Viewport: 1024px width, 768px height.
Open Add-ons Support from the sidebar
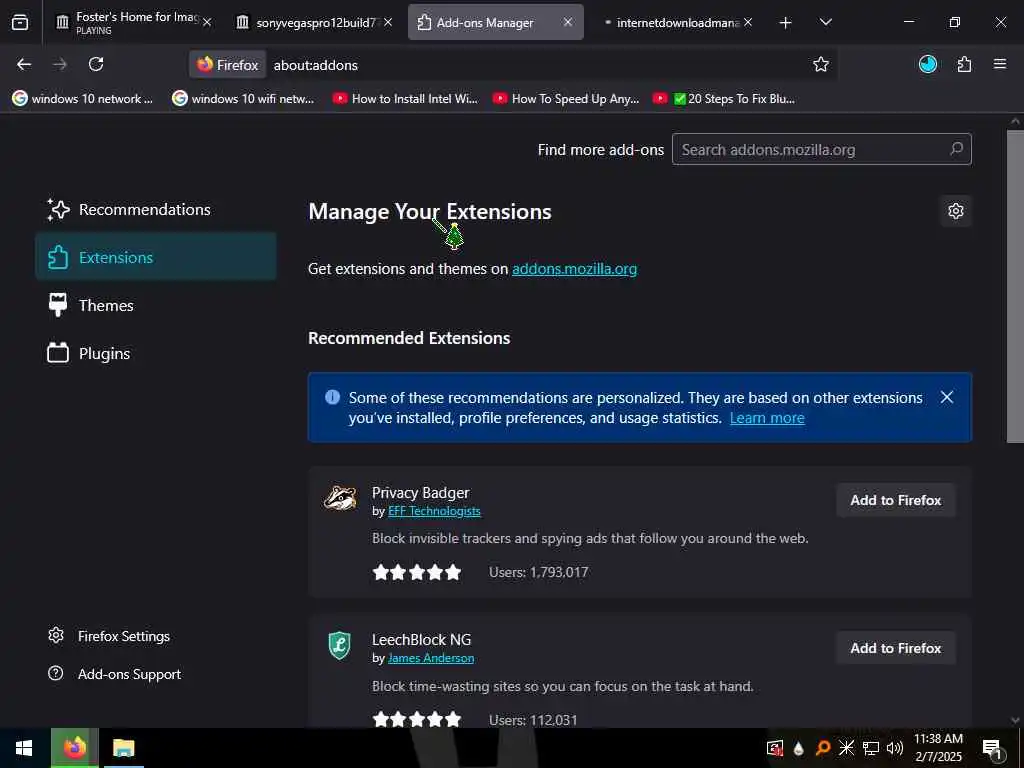click(x=114, y=674)
